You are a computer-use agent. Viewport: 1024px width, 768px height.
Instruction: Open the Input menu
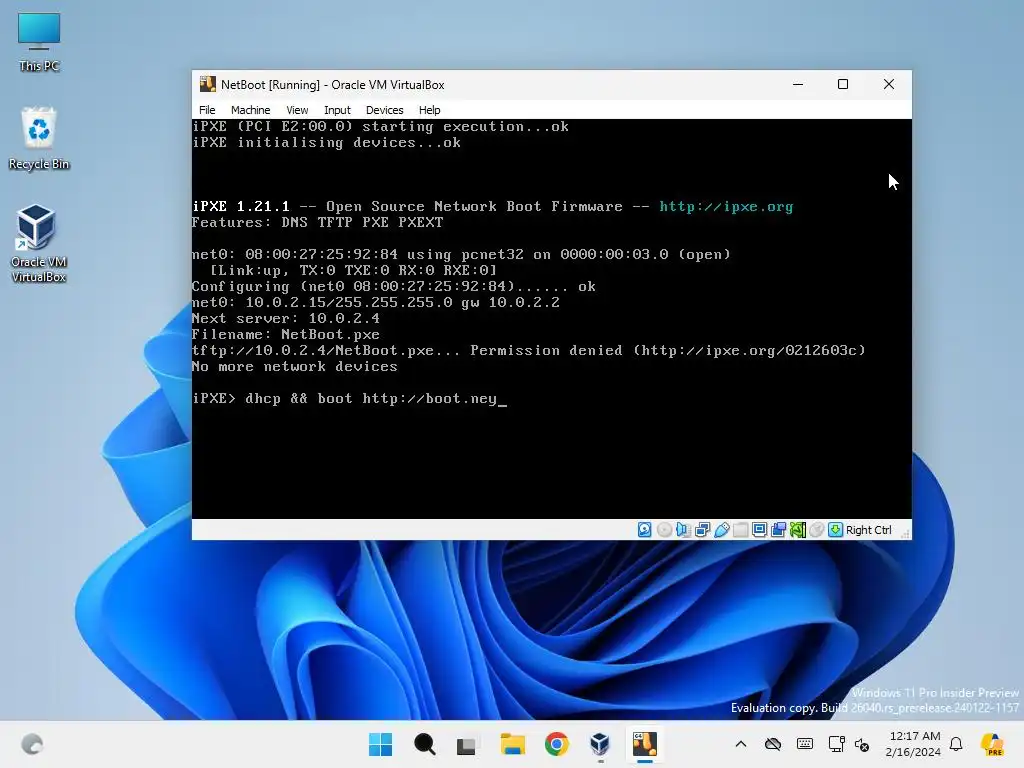(337, 110)
